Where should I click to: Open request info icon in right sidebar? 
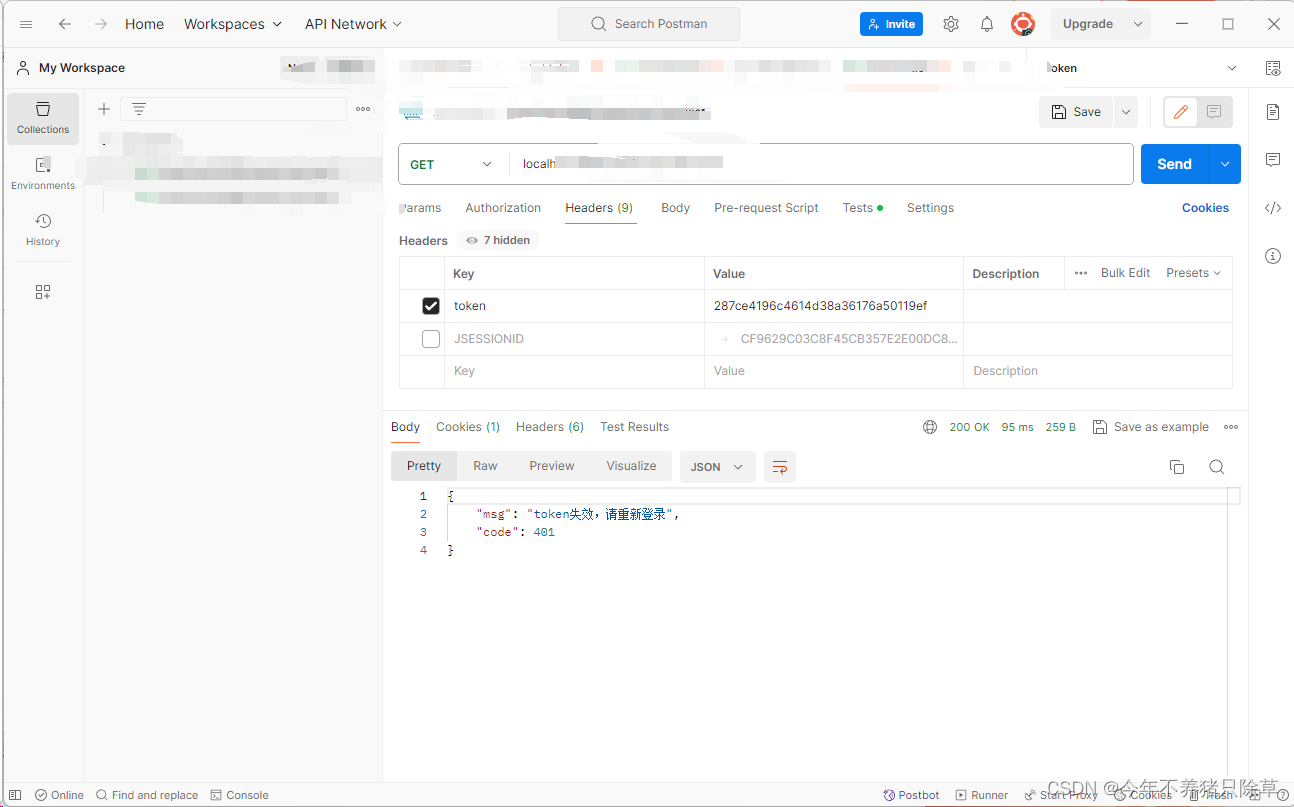click(x=1273, y=256)
